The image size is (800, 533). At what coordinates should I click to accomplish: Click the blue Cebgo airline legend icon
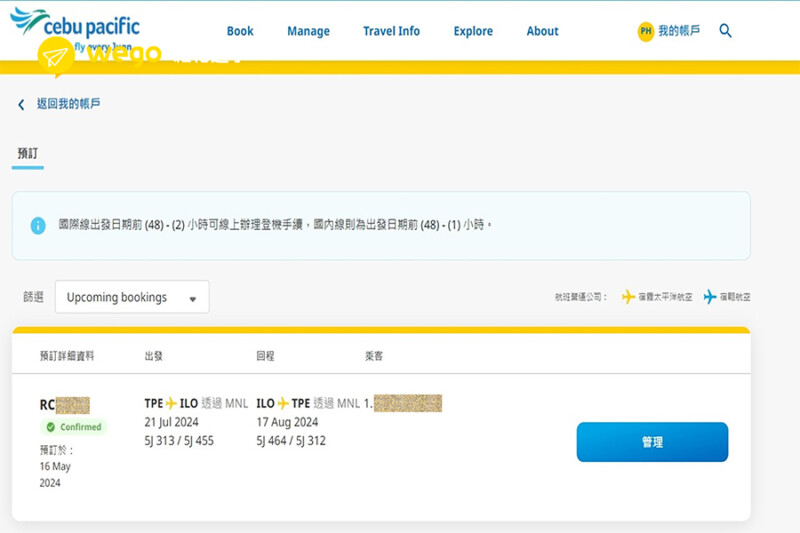710,297
